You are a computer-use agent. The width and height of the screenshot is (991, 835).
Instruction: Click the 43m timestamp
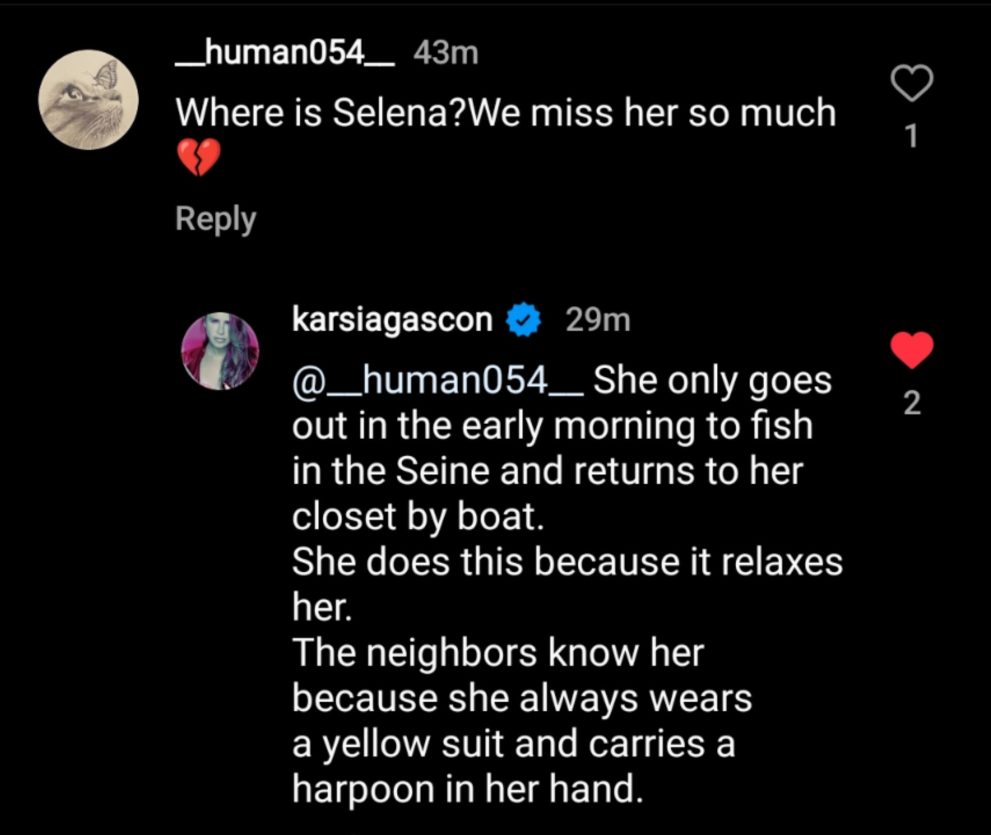[x=445, y=53]
